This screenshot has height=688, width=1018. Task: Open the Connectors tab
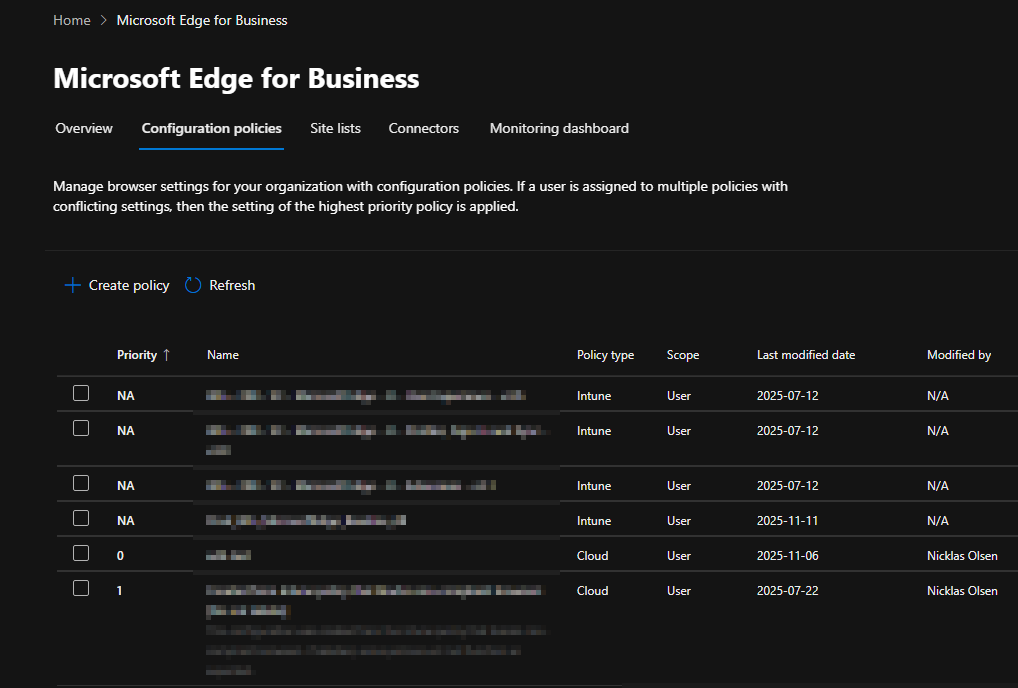[x=424, y=128]
